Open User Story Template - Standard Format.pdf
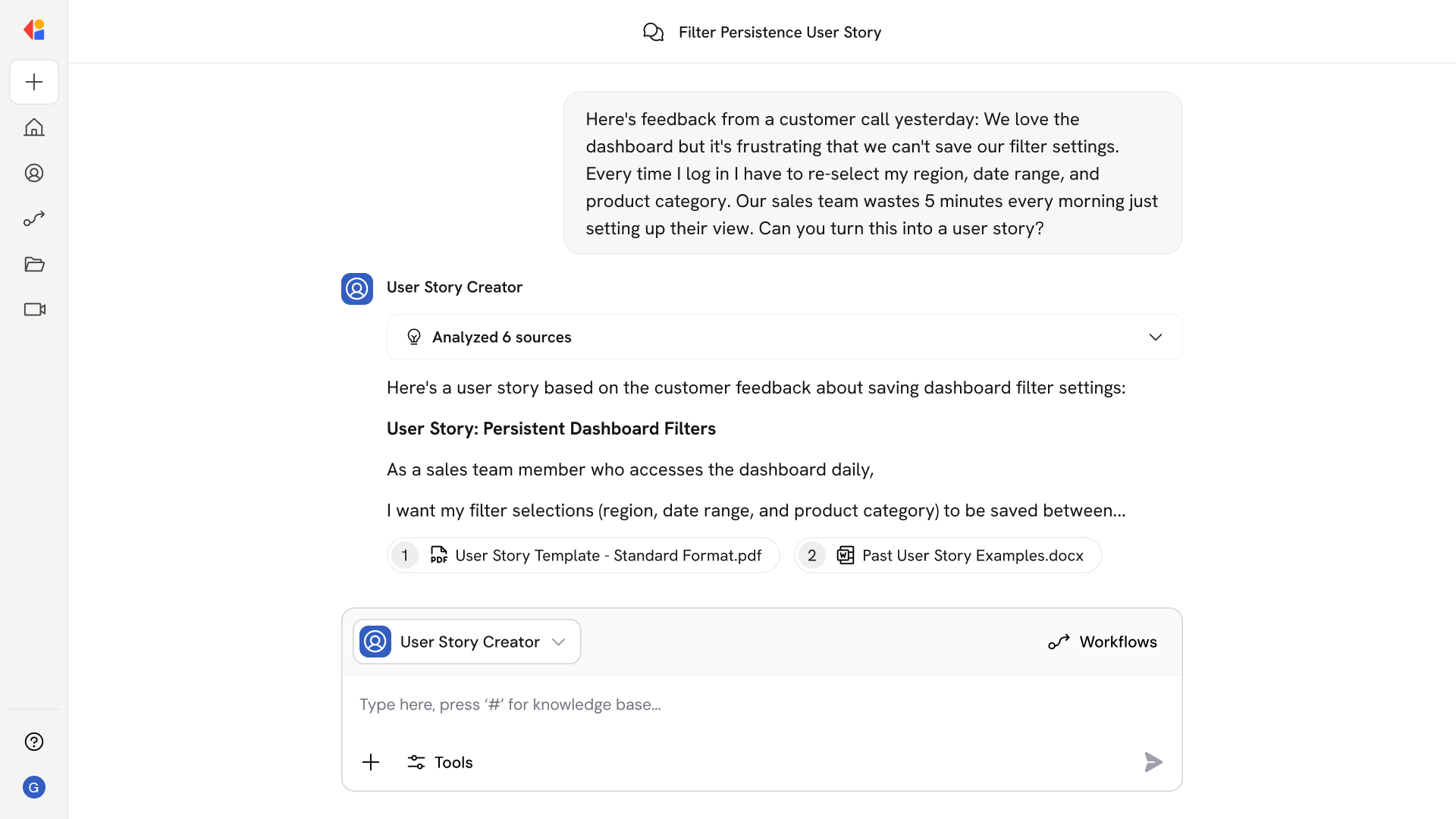This screenshot has width=1456, height=819. pos(582,555)
